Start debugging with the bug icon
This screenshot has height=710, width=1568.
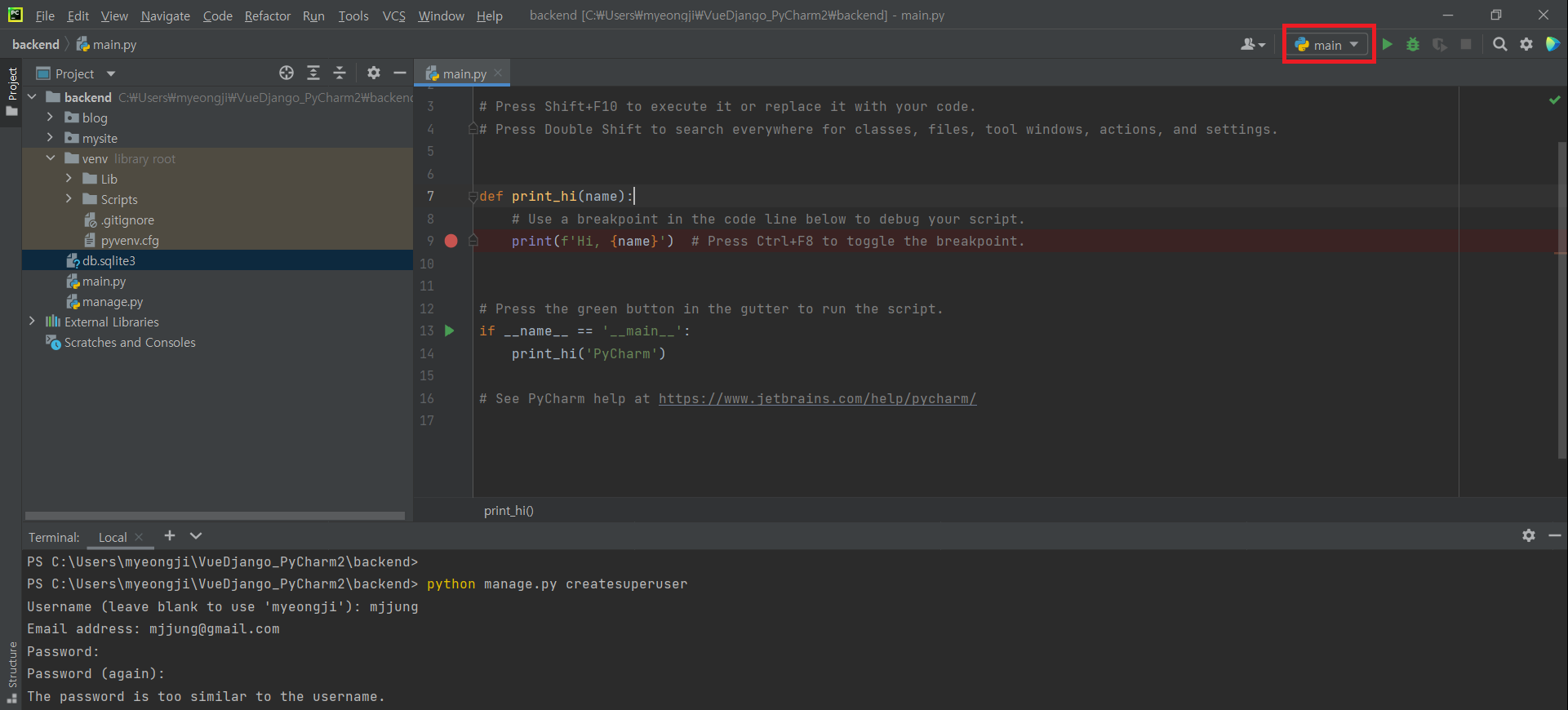[1413, 45]
